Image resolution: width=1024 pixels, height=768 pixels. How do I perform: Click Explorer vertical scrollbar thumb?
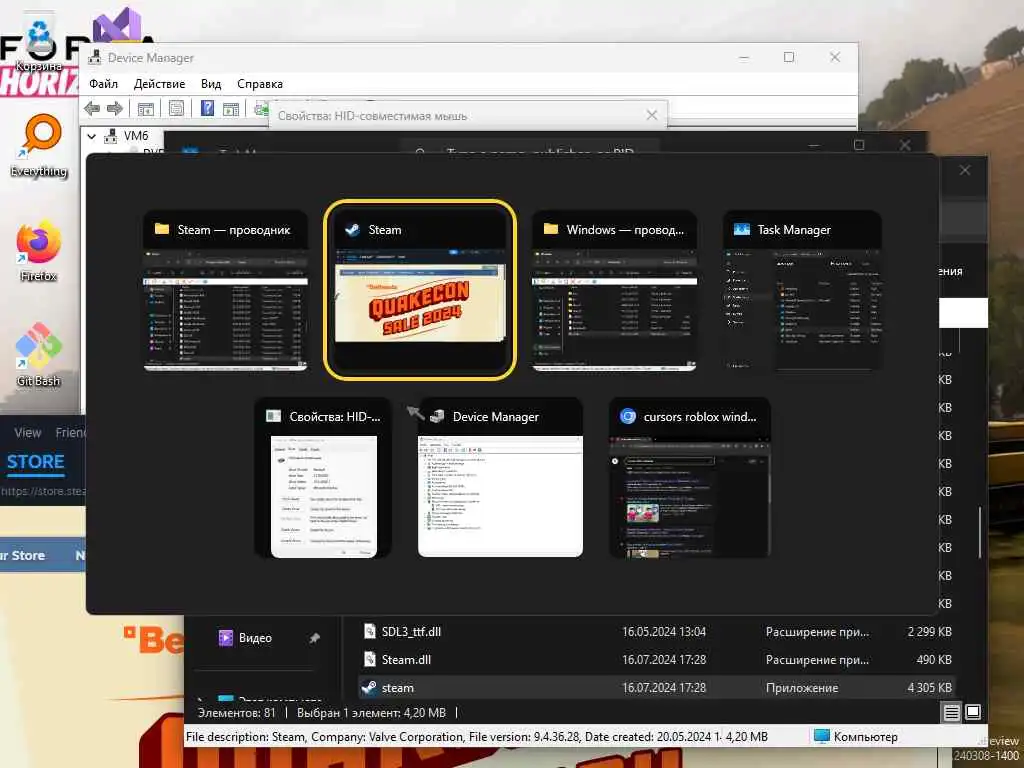(x=980, y=532)
